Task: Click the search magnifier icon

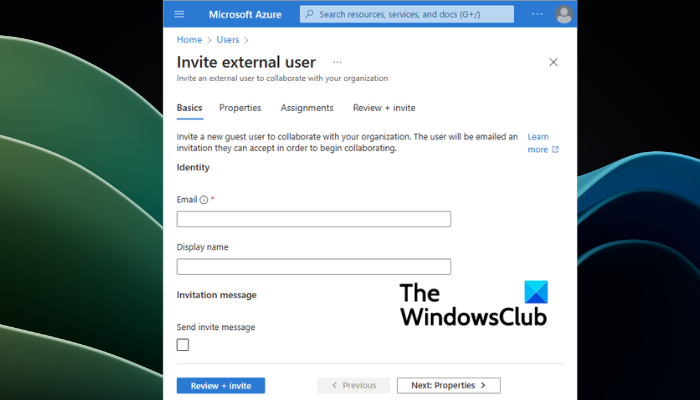Action: (309, 14)
